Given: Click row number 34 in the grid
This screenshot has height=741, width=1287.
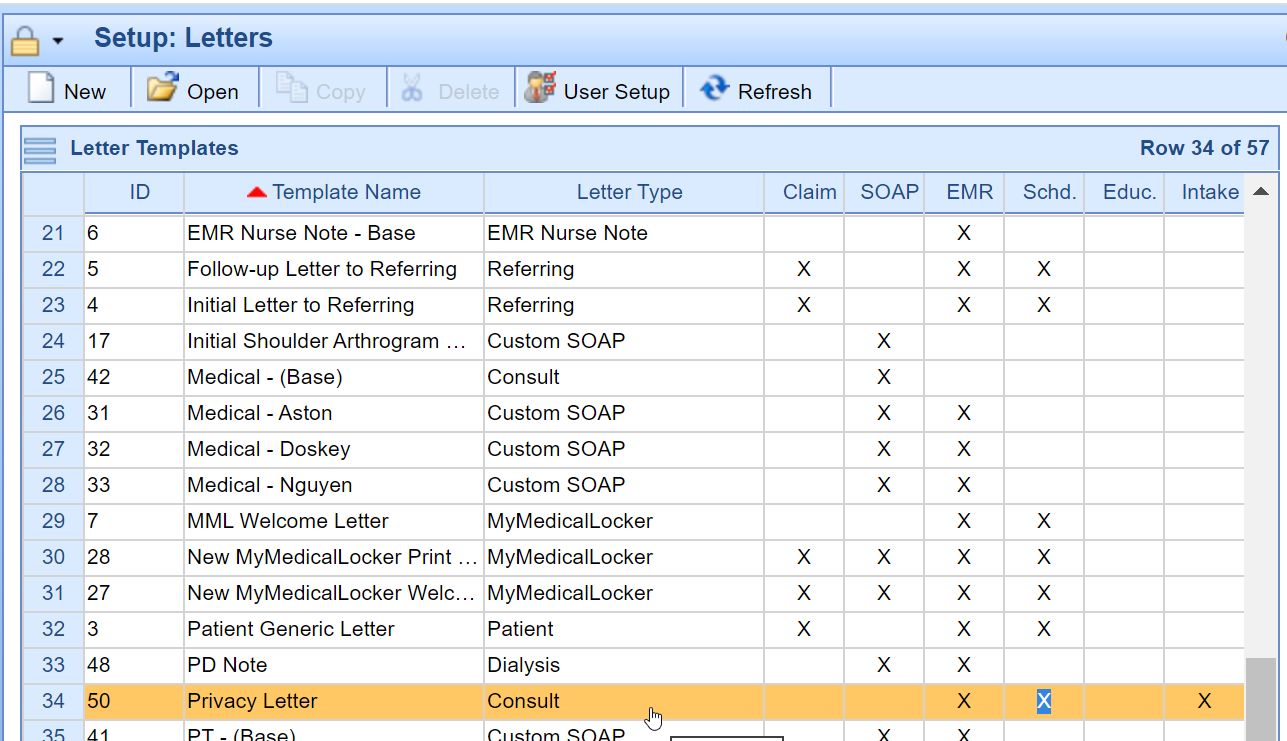Looking at the screenshot, I should click(53, 701).
